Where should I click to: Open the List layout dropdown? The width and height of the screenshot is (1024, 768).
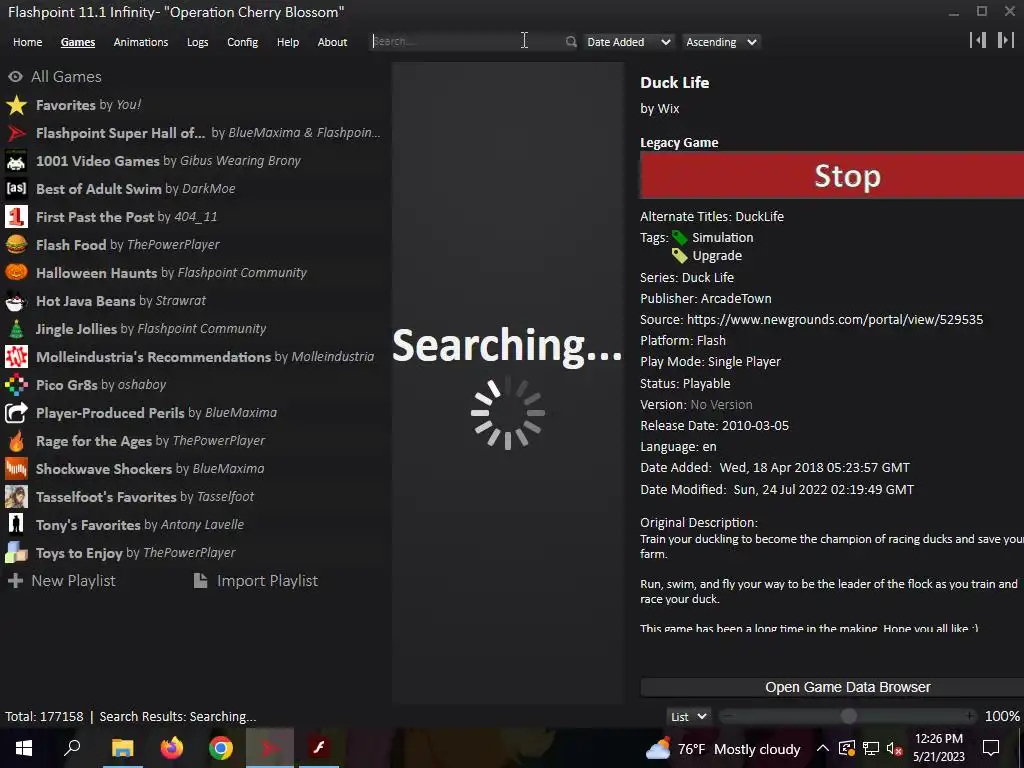pos(688,716)
